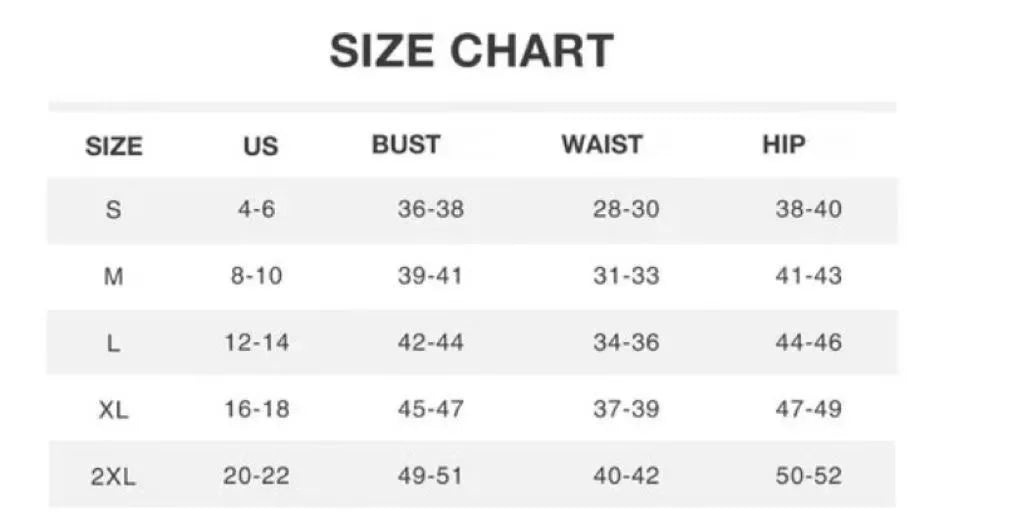
Task: Click bust measurement 39-41
Action: pos(431,276)
